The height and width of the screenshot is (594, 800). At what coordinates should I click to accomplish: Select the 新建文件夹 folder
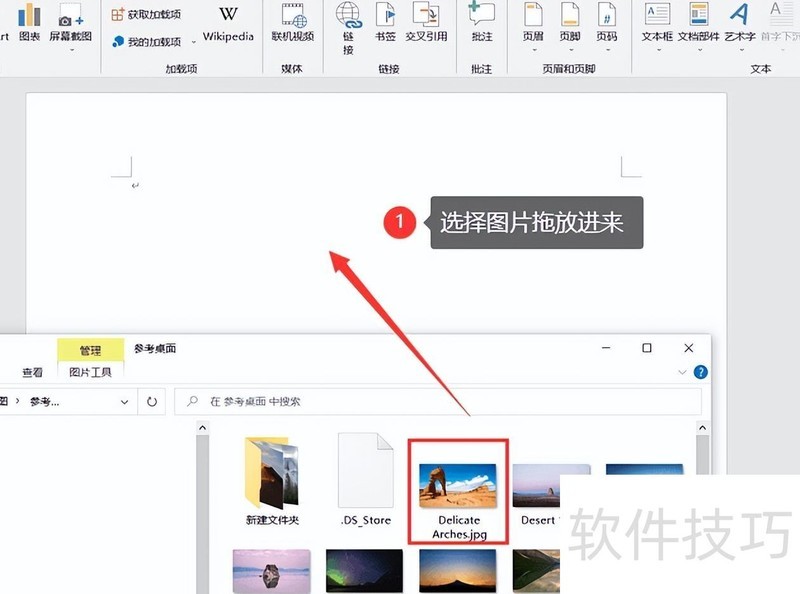click(272, 480)
